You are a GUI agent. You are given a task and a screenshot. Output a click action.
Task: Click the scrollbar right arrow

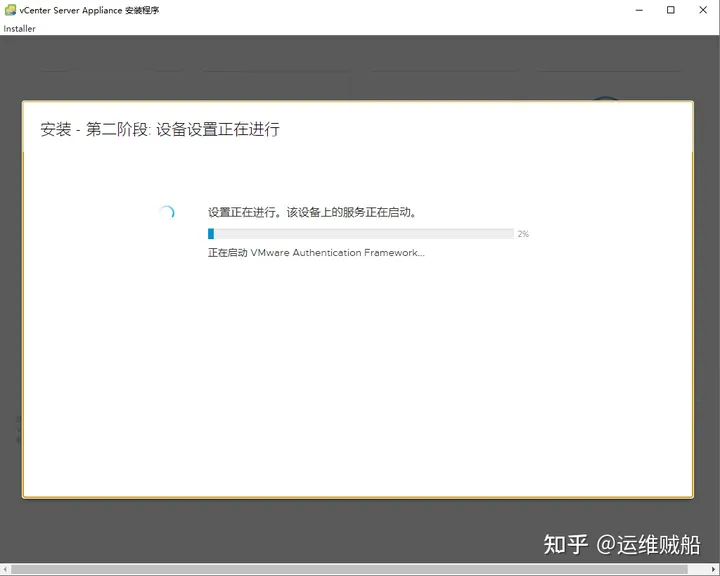714,570
